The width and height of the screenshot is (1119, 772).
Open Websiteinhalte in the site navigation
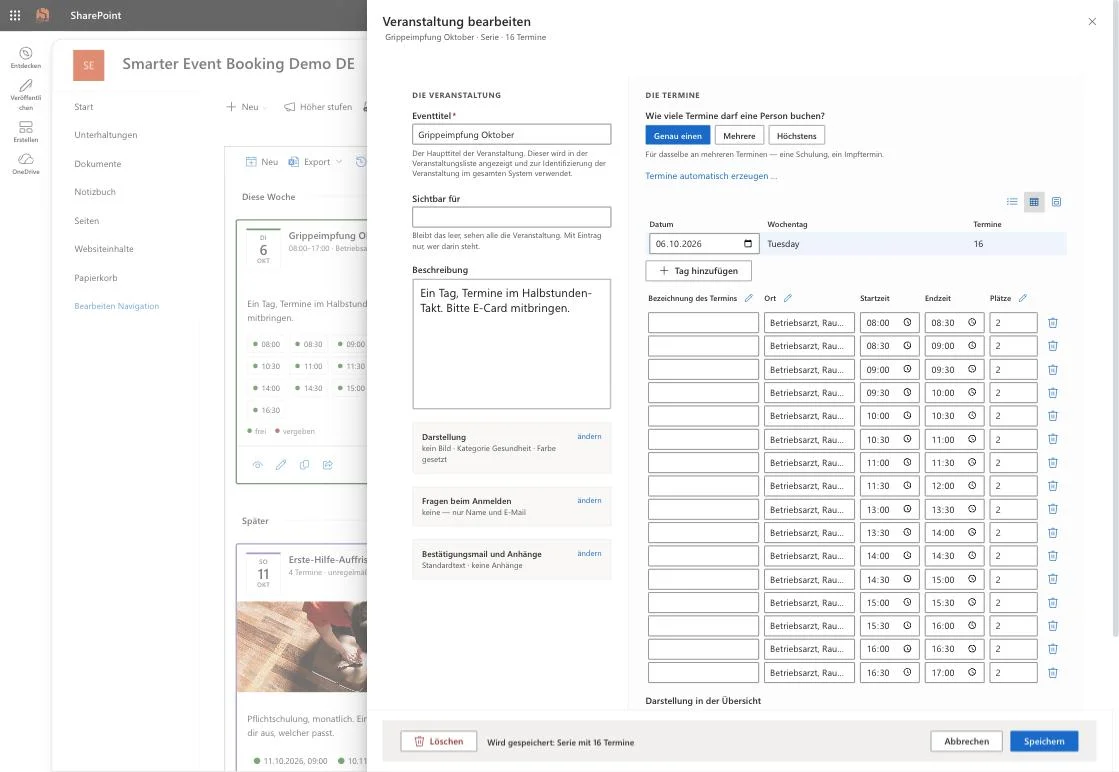click(103, 249)
